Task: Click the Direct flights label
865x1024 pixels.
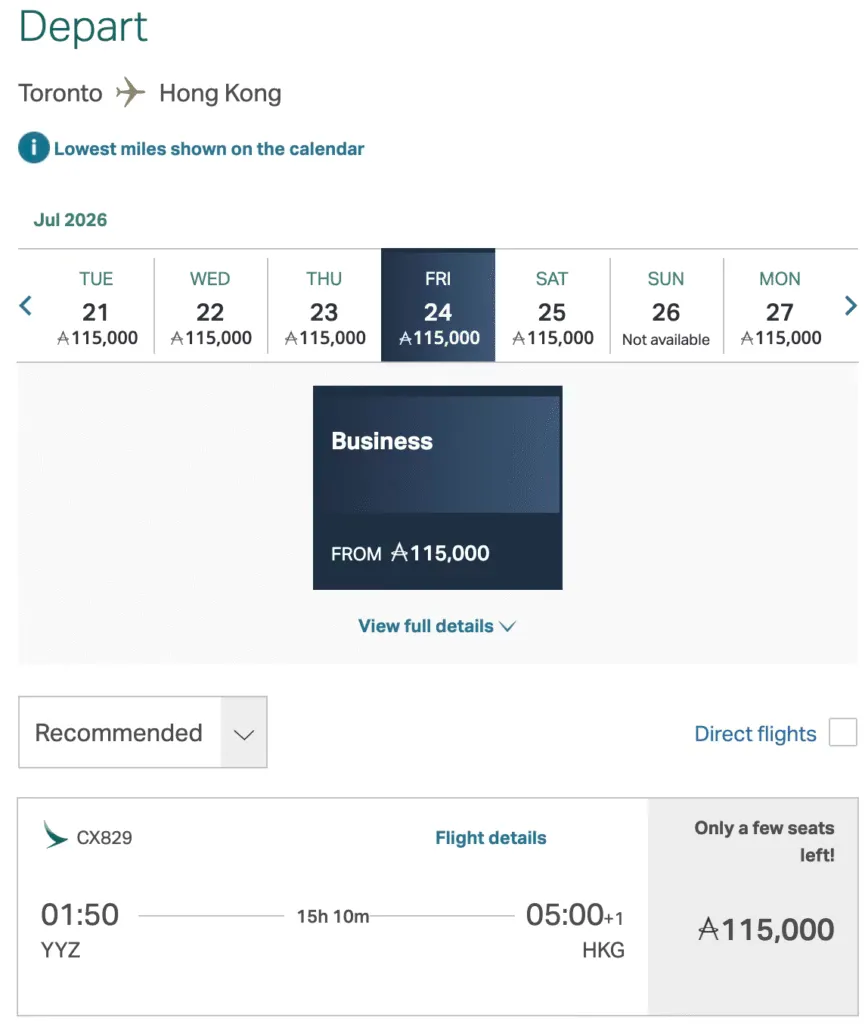Action: [x=755, y=734]
